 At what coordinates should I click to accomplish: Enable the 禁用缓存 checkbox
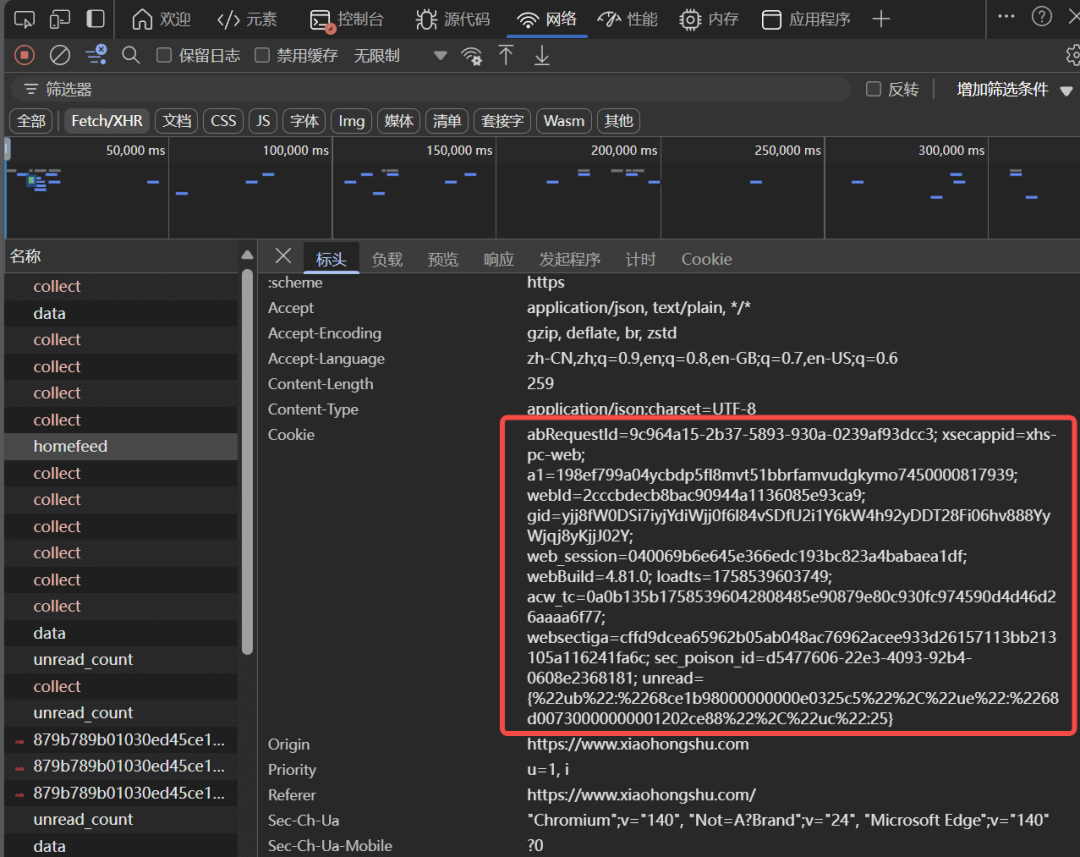[263, 56]
